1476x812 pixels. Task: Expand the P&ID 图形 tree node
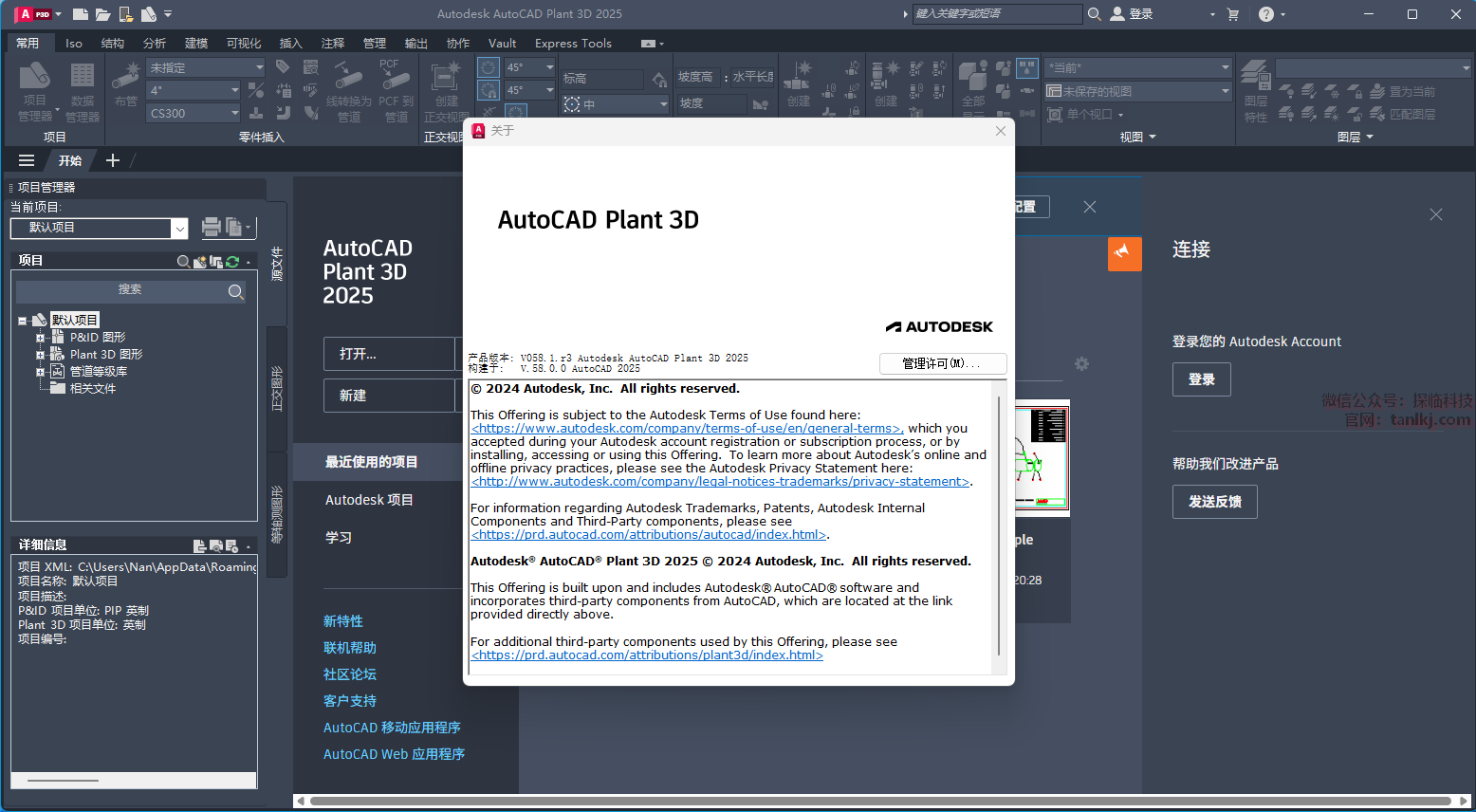[40, 338]
